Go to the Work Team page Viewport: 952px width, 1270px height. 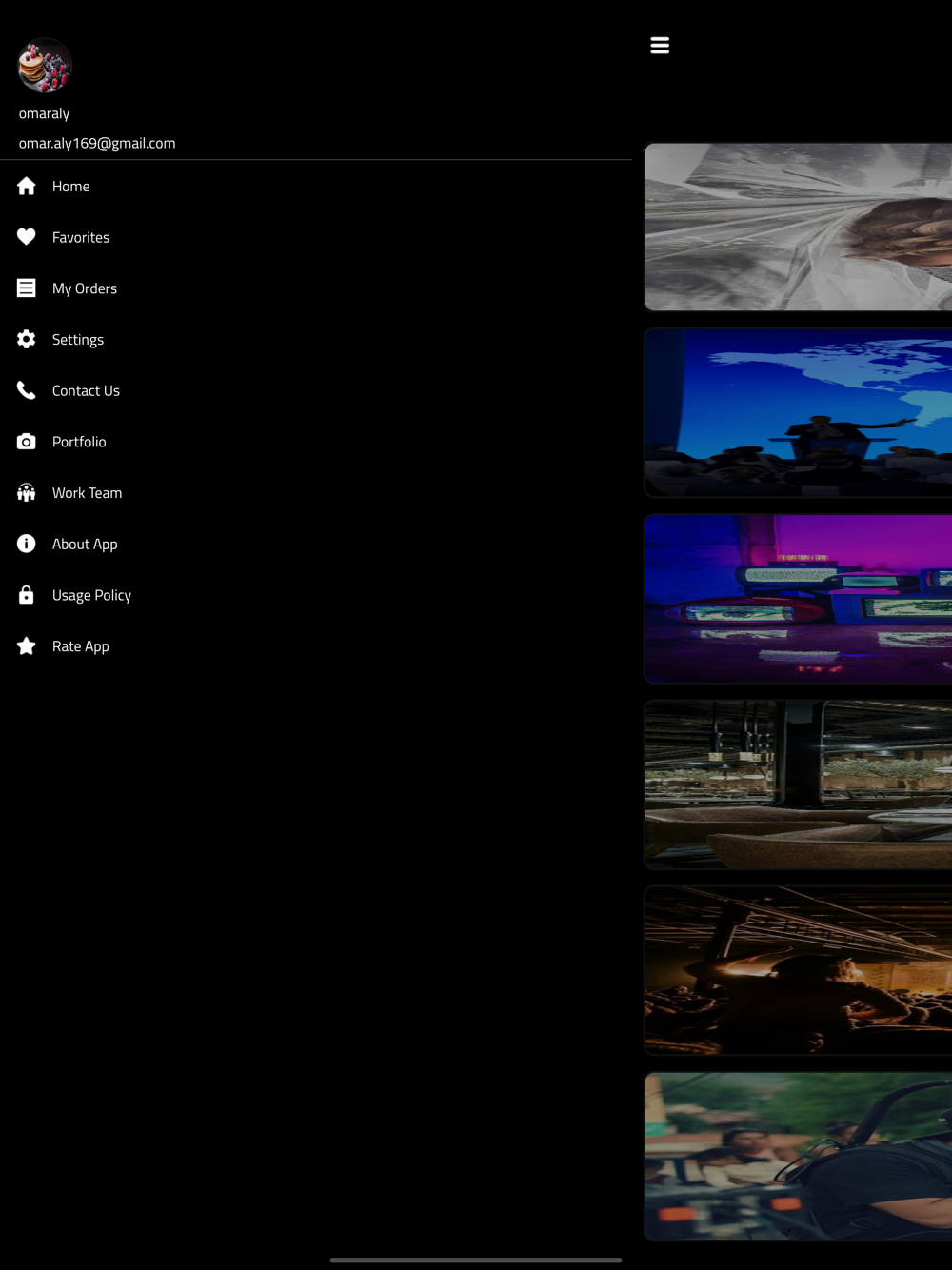pos(316,492)
